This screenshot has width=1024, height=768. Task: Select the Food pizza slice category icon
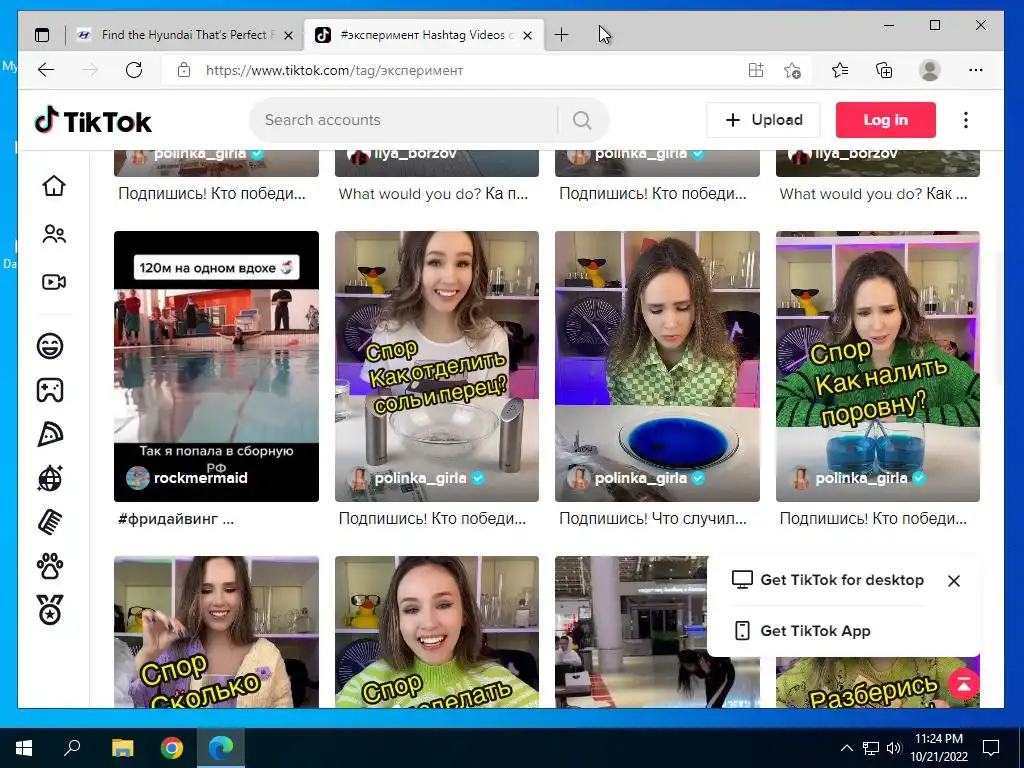50,434
